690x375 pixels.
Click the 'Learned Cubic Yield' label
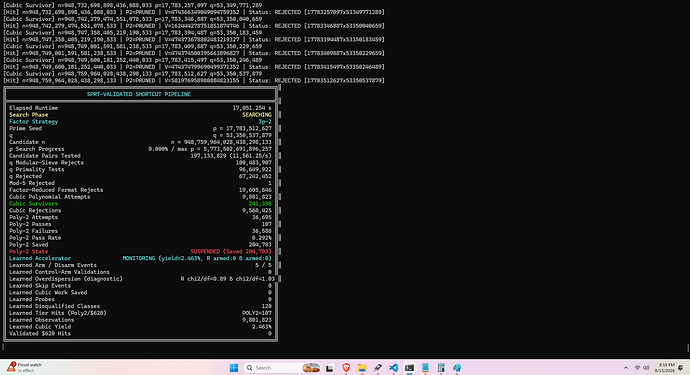click(x=40, y=327)
